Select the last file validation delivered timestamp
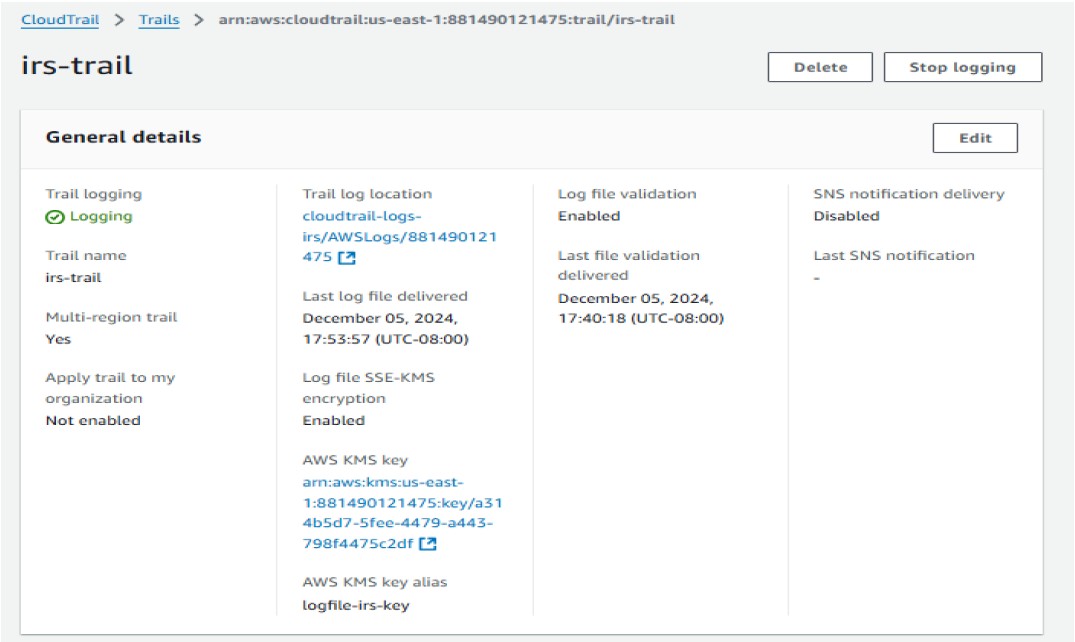Viewport: 1075px width, 642px height. [x=641, y=308]
